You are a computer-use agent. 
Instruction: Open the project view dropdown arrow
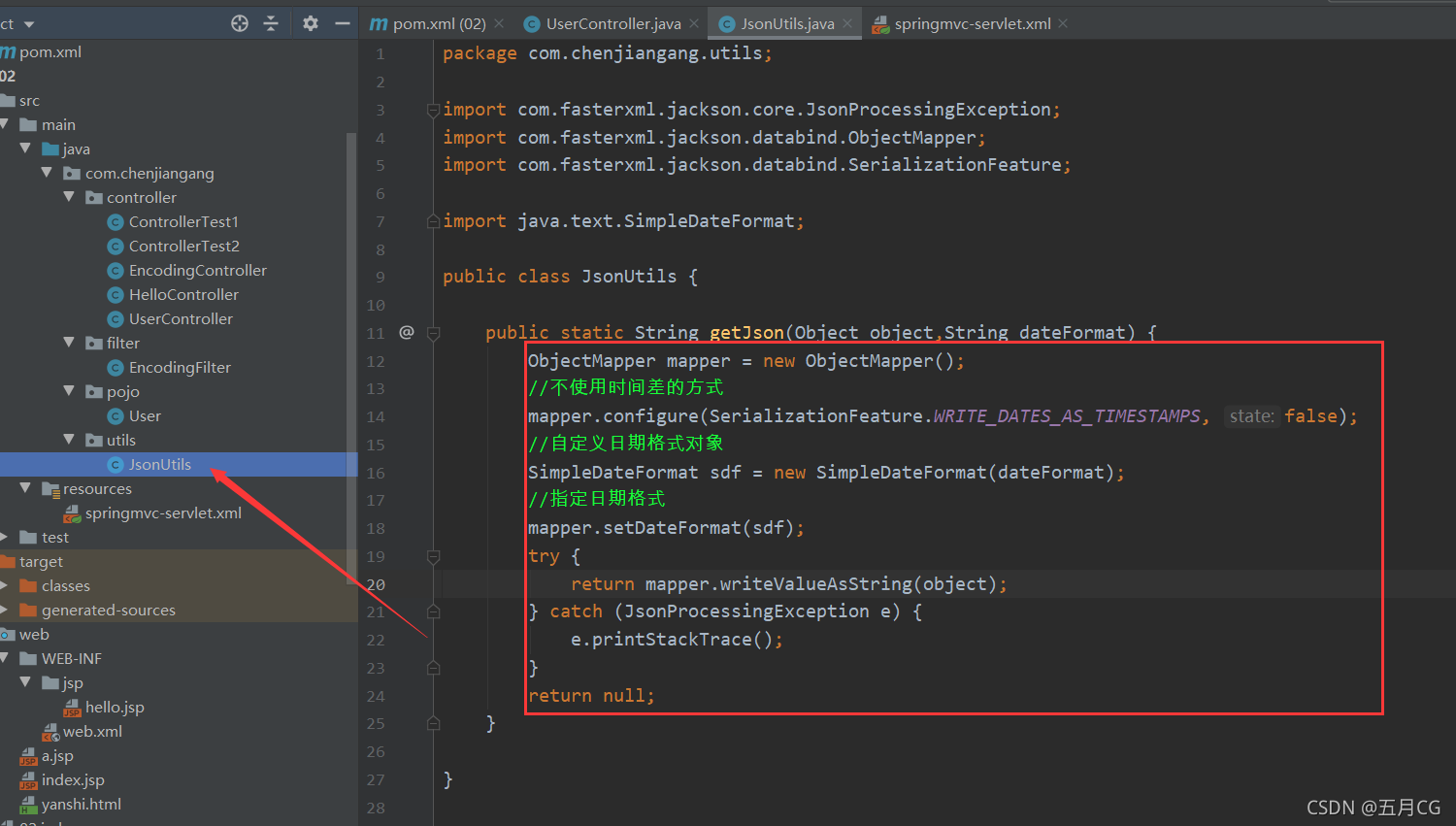29,24
